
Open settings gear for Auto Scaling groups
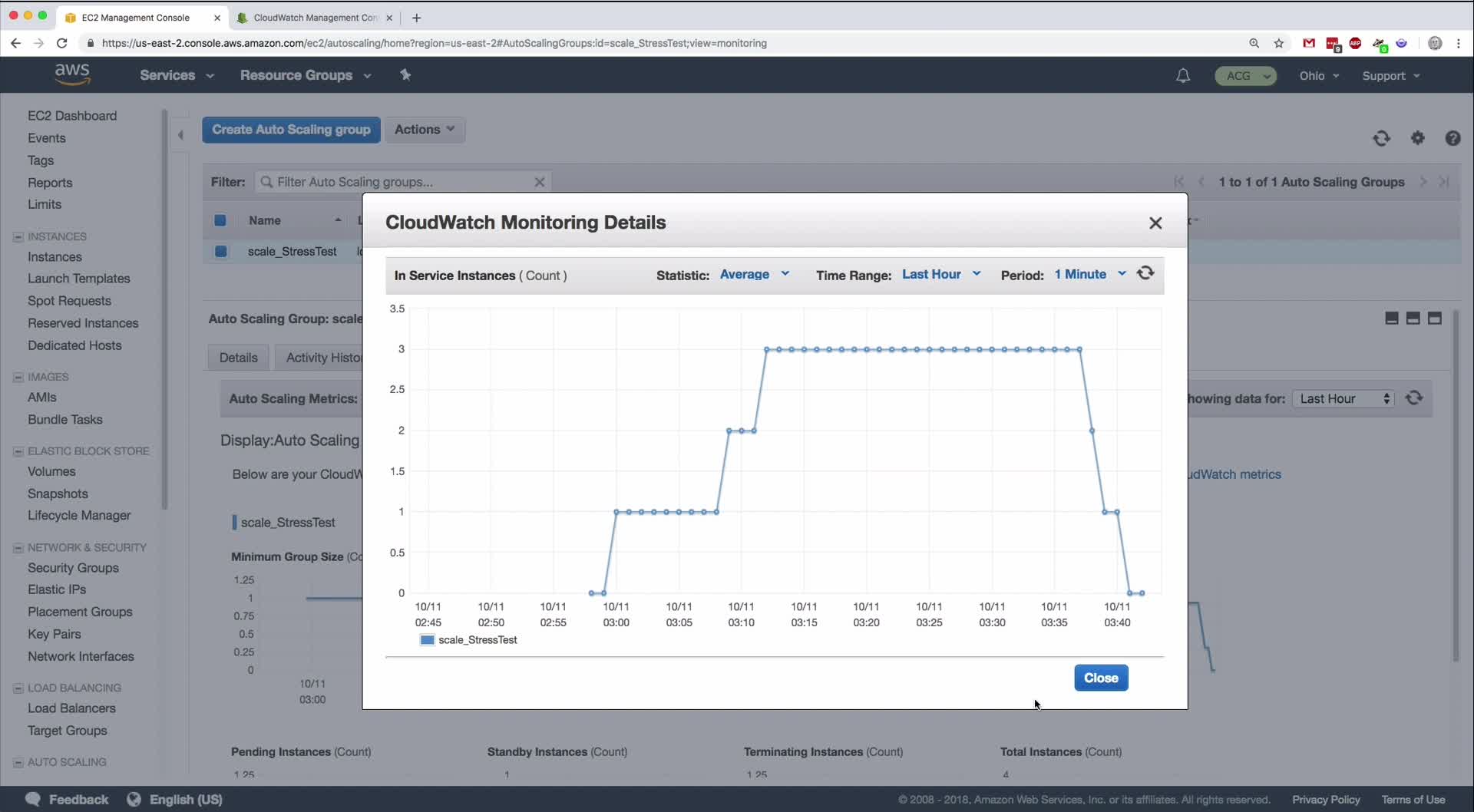(x=1417, y=138)
